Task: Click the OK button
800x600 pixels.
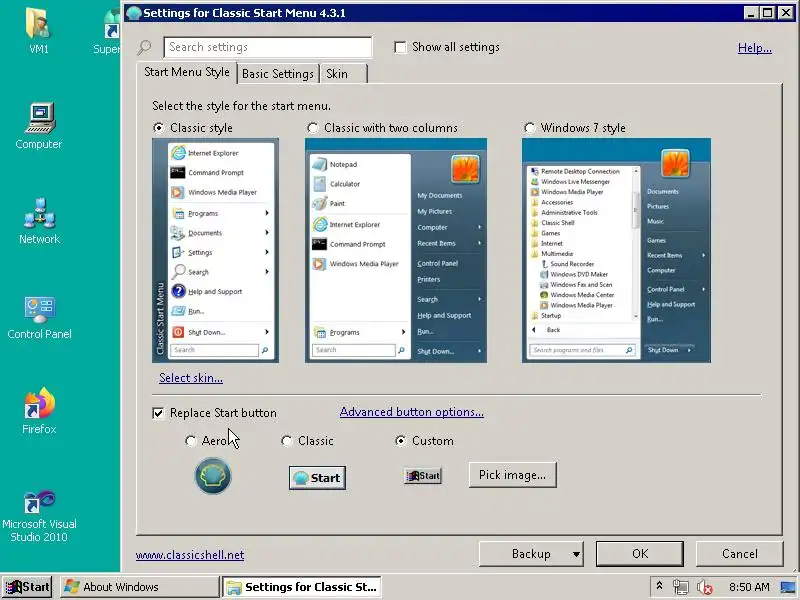Action: 640,554
